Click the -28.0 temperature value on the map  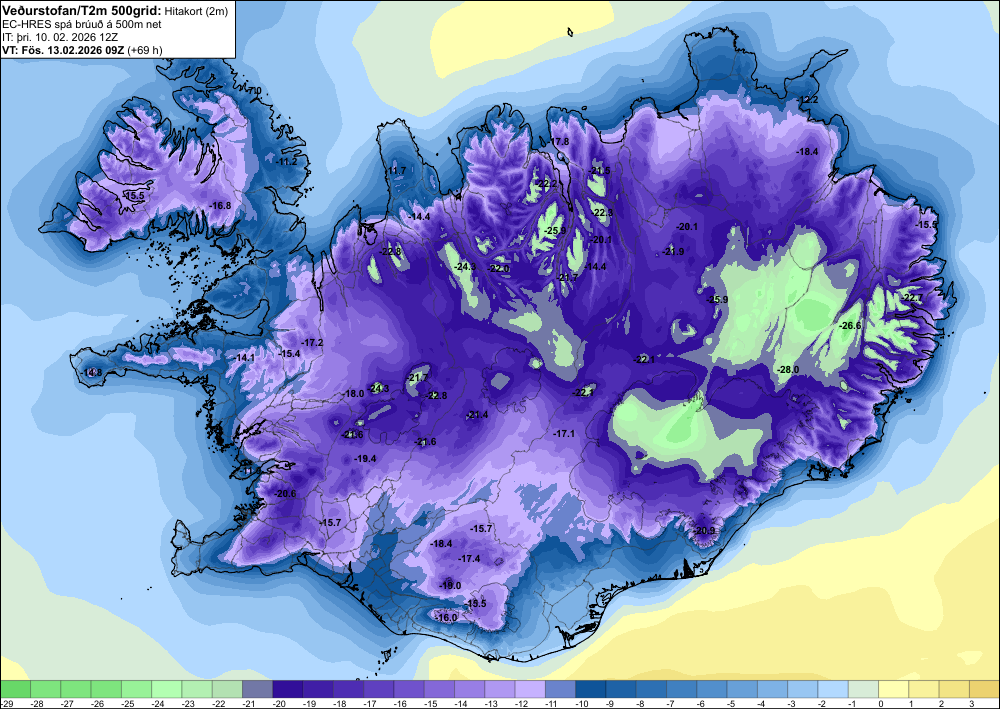pos(788,370)
